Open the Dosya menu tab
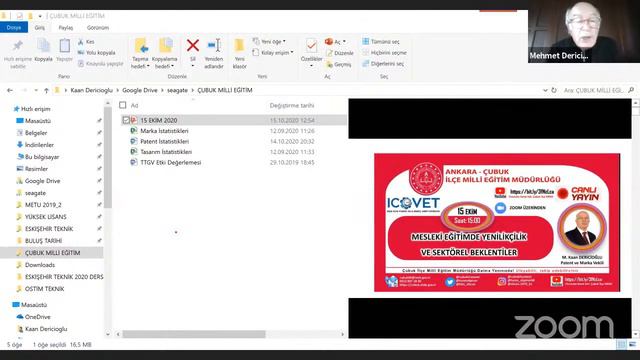640x360 pixels. (x=14, y=27)
